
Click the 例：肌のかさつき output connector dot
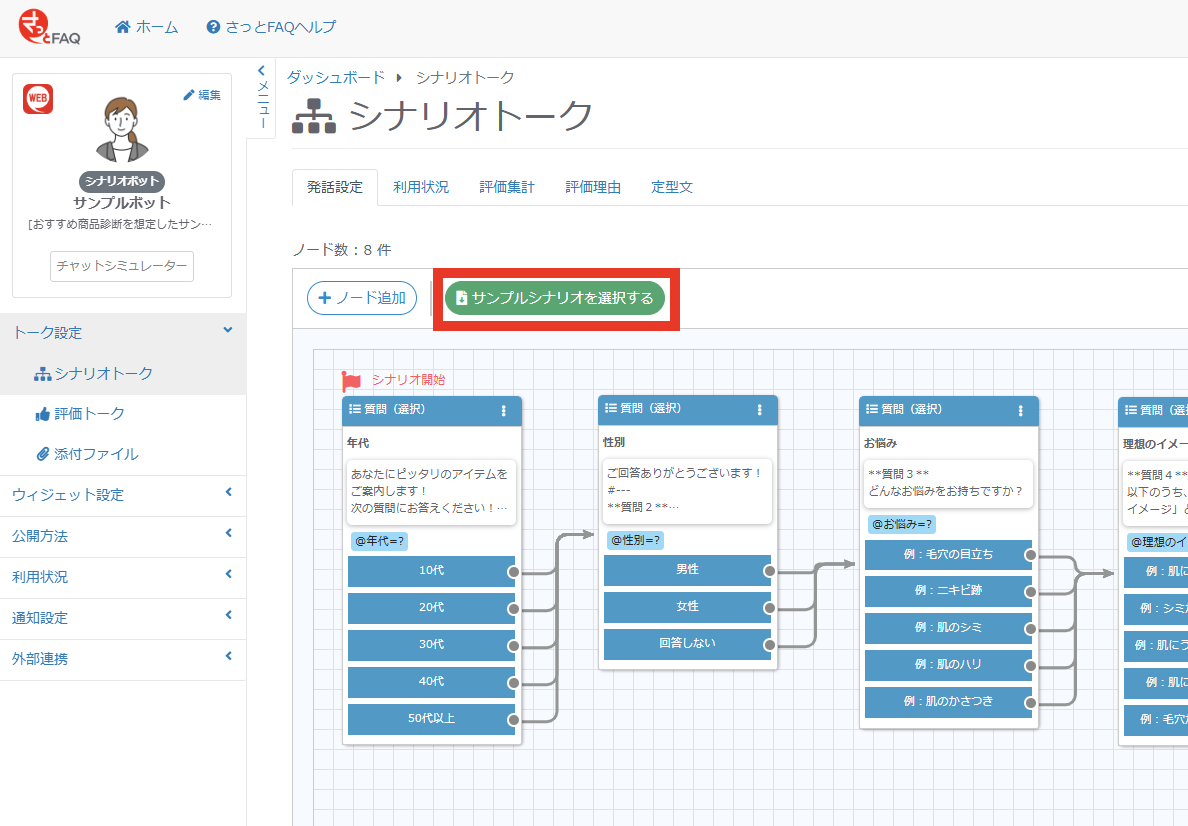tap(1030, 703)
